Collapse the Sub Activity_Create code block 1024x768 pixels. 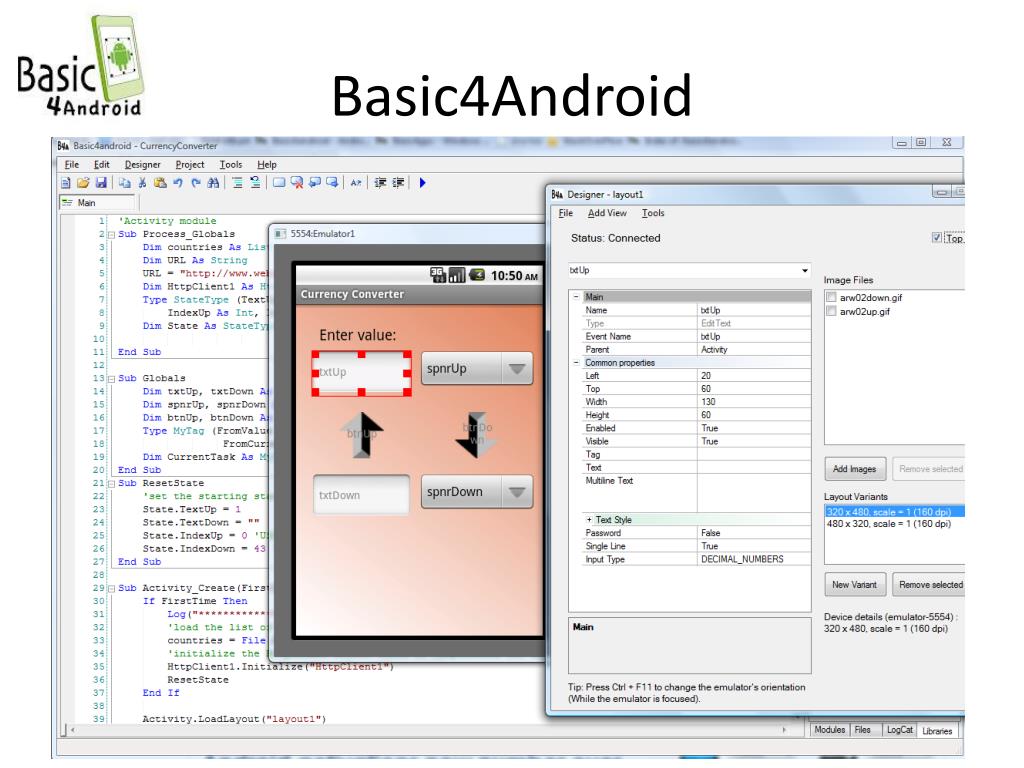click(x=111, y=588)
